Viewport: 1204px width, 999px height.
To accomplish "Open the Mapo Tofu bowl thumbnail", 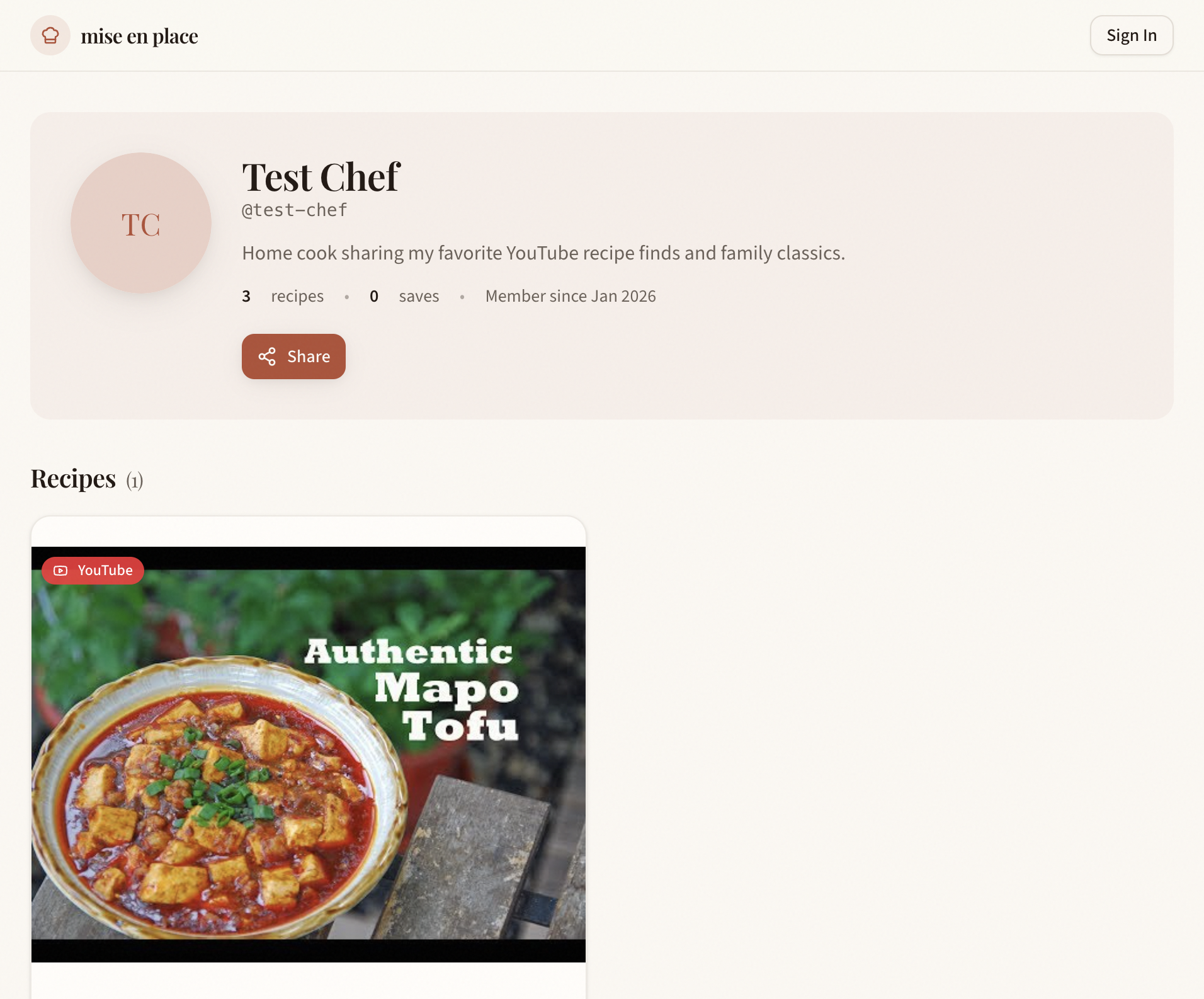I will pos(214,787).
